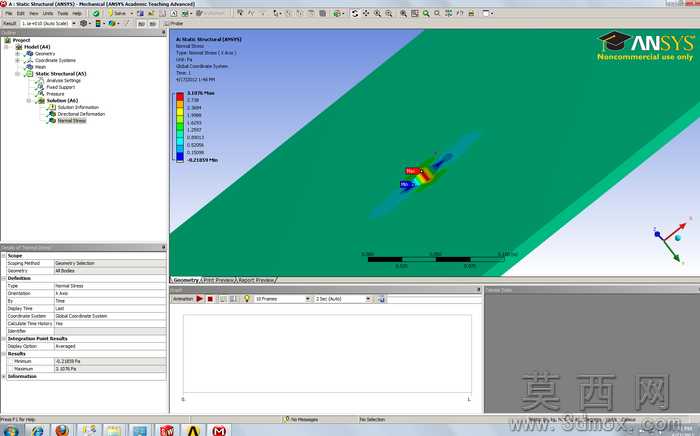
Task: Click the Probe tool icon
Action: click(x=174, y=23)
